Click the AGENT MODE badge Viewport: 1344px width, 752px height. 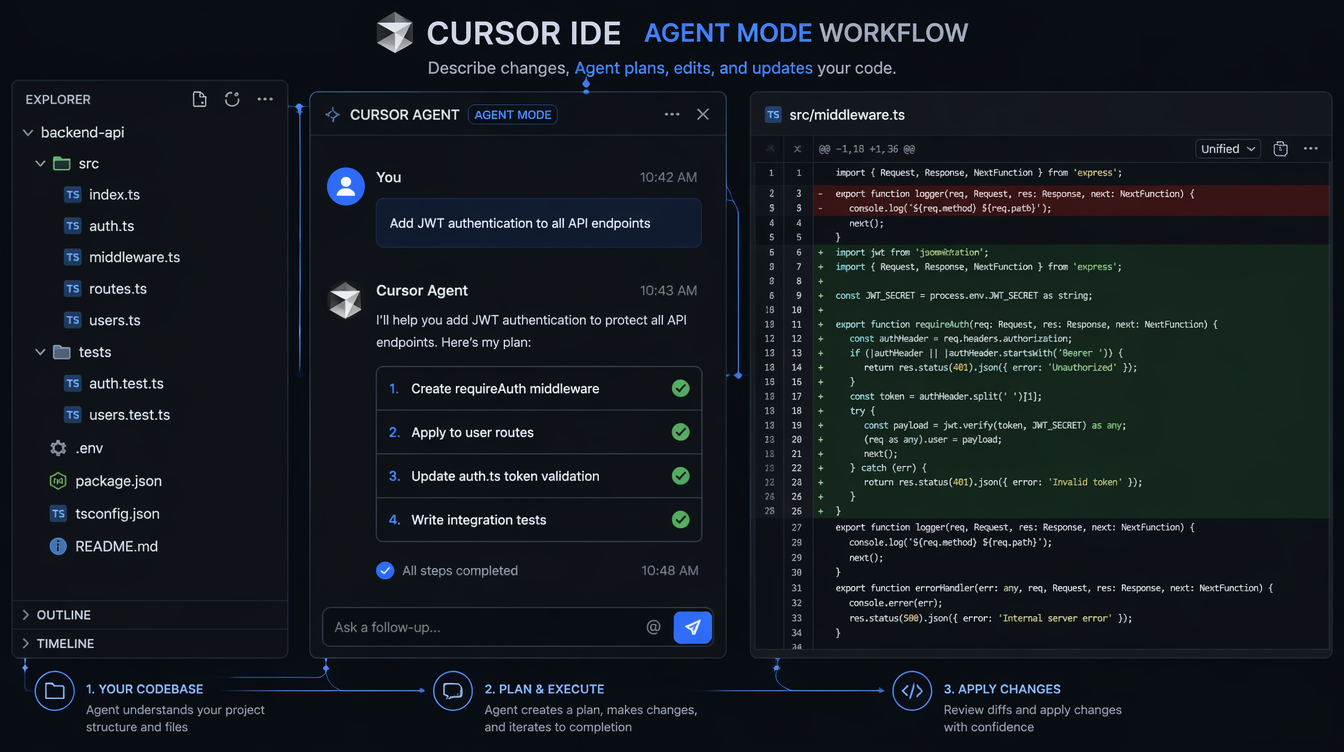[512, 114]
